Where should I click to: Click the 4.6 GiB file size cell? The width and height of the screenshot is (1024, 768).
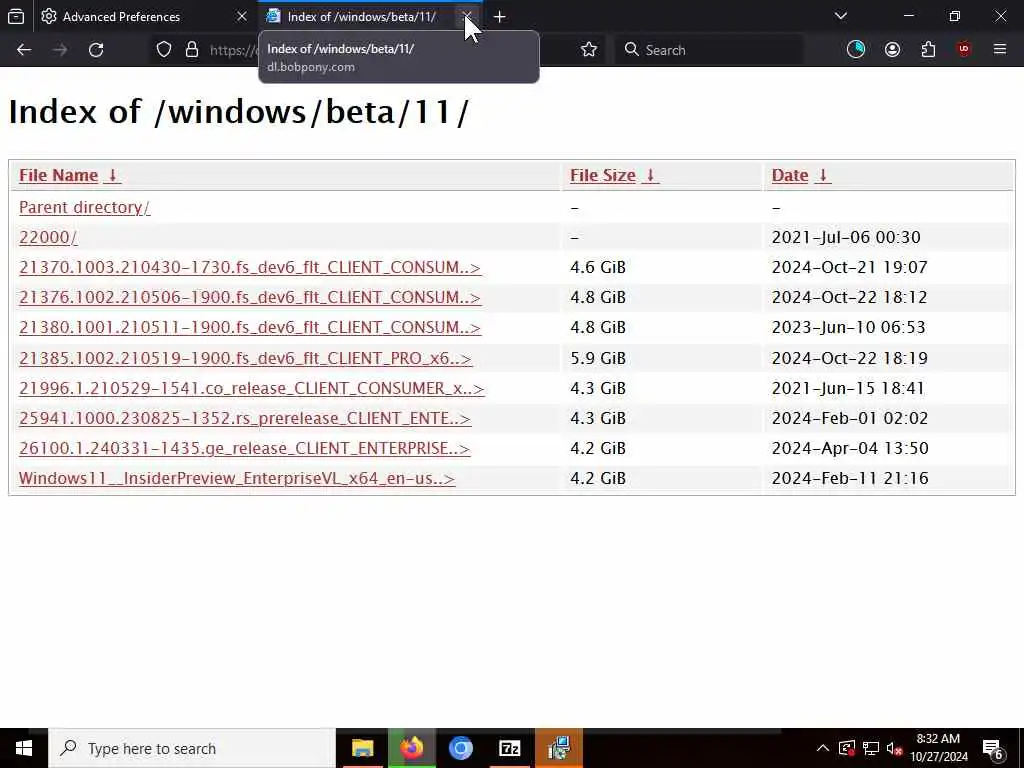[598, 267]
